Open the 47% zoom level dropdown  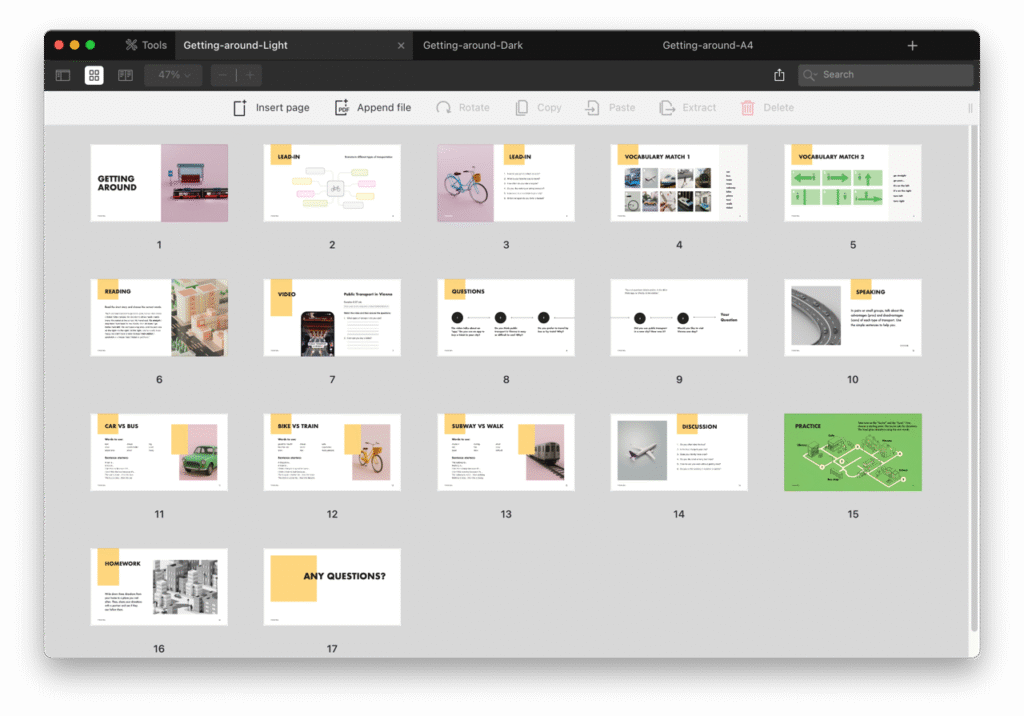tap(174, 75)
